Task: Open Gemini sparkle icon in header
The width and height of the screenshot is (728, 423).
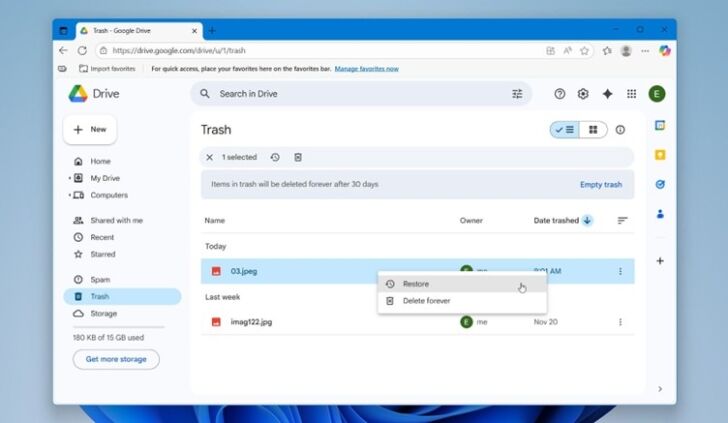Action: (x=607, y=94)
